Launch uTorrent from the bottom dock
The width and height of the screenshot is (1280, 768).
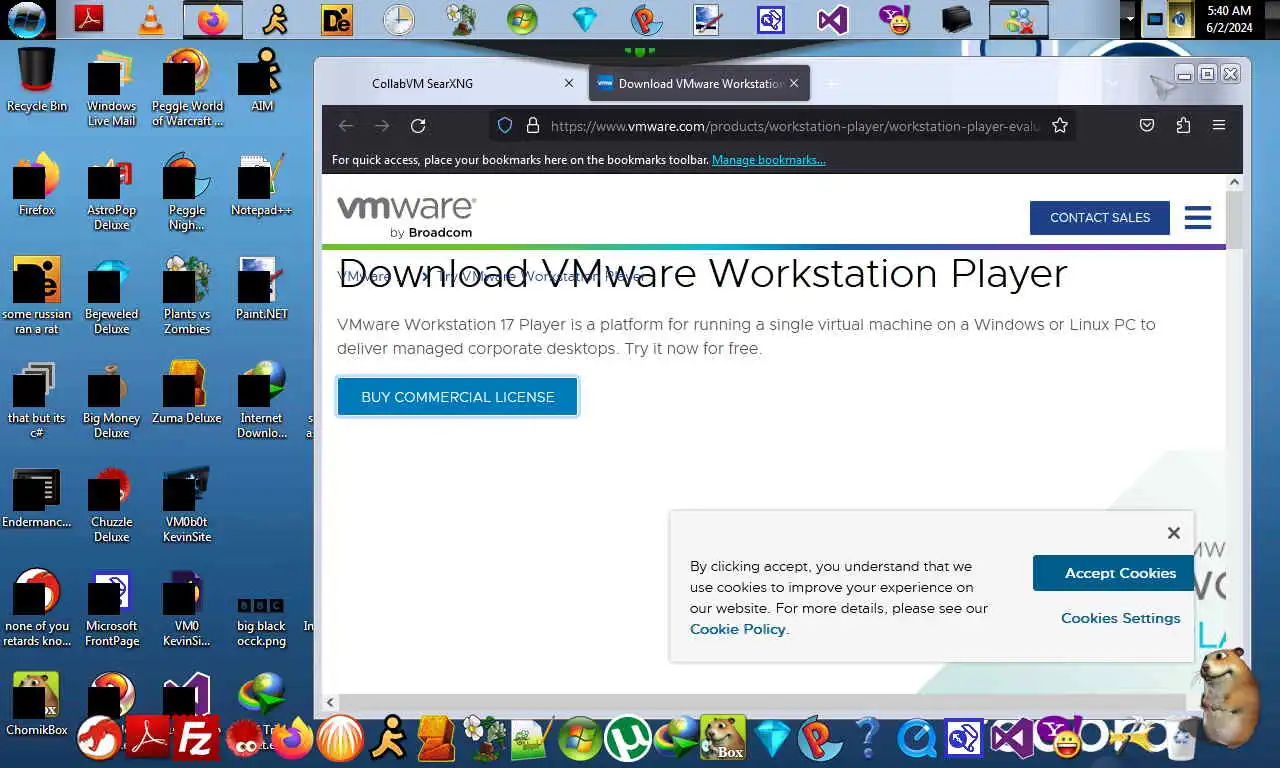coord(628,740)
